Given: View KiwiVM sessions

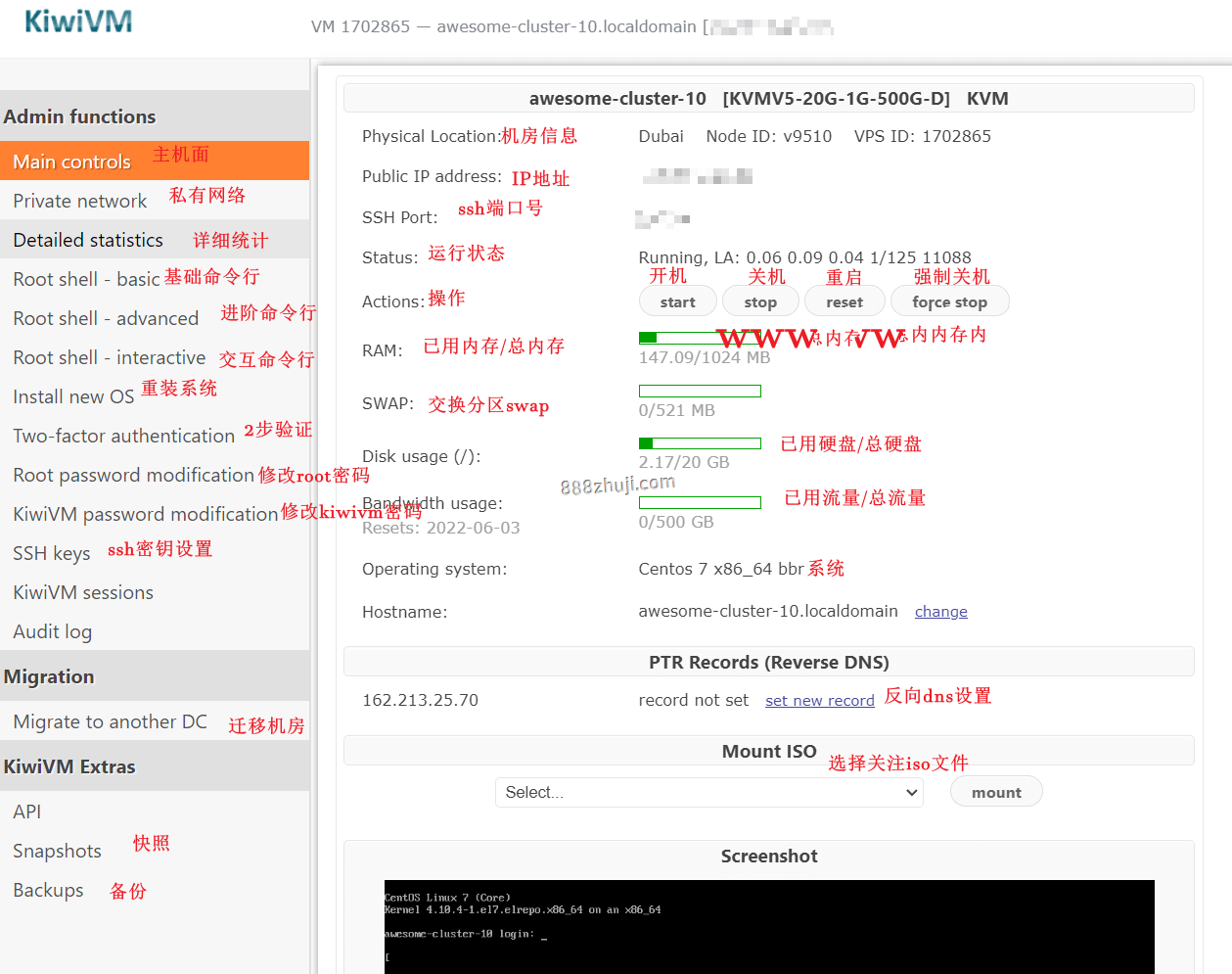Looking at the screenshot, I should 155,591.
